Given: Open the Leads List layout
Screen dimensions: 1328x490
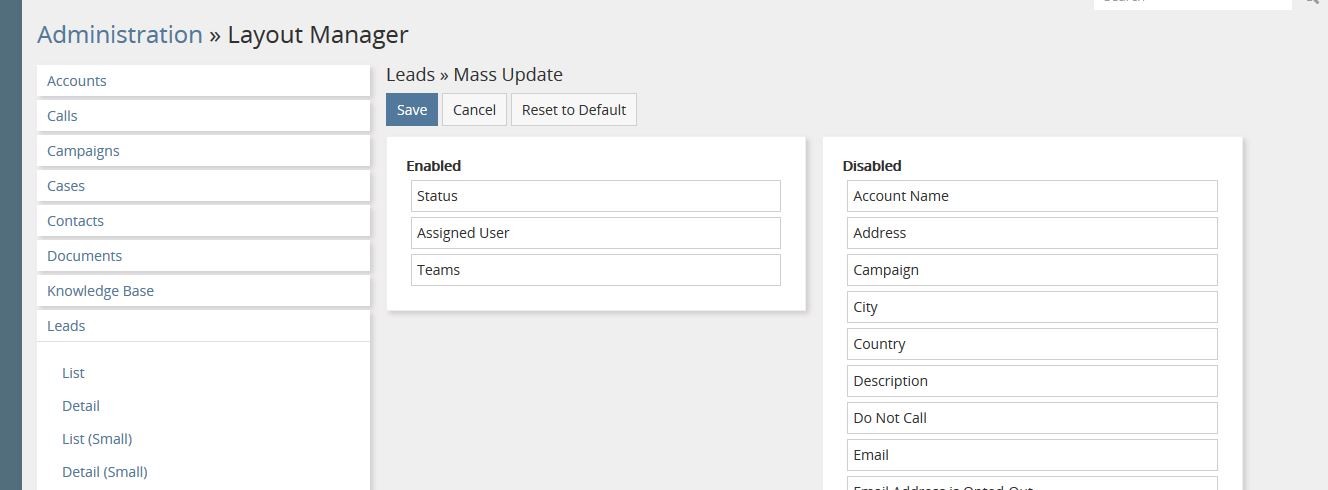Looking at the screenshot, I should point(73,373).
